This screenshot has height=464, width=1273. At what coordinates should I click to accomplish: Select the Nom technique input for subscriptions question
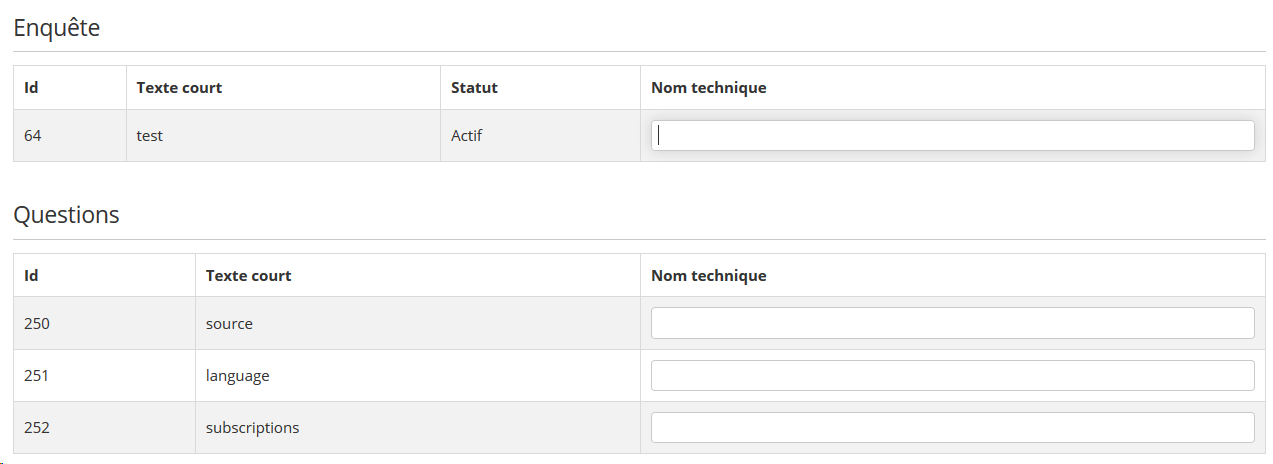[952, 428]
